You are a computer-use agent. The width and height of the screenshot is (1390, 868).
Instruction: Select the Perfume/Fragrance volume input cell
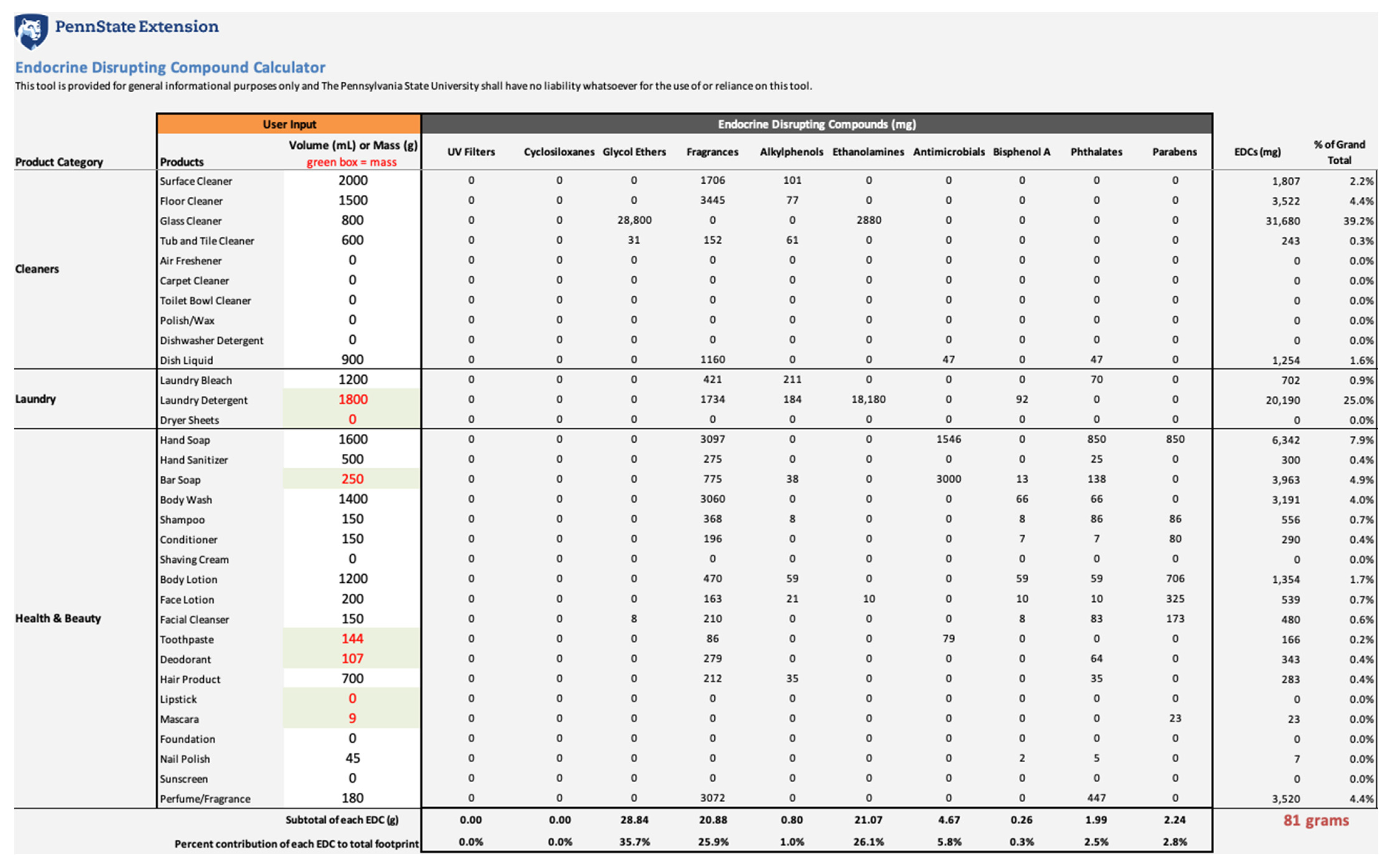353,799
